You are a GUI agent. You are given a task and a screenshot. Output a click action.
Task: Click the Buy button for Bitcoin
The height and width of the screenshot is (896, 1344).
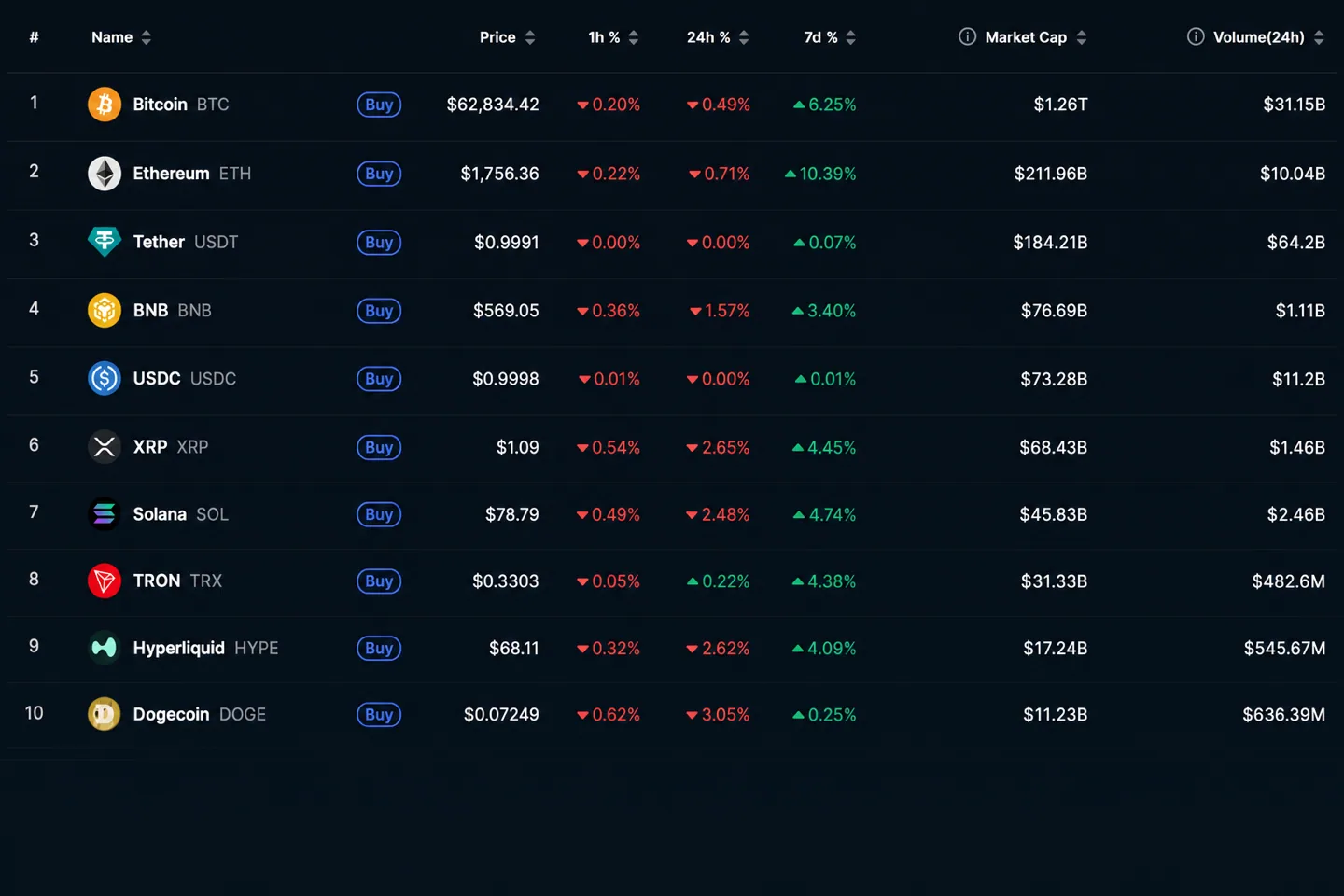click(x=379, y=105)
